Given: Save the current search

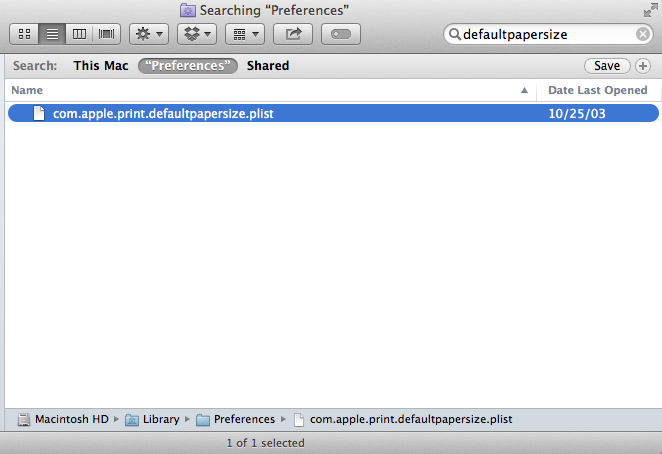Looking at the screenshot, I should tap(607, 66).
